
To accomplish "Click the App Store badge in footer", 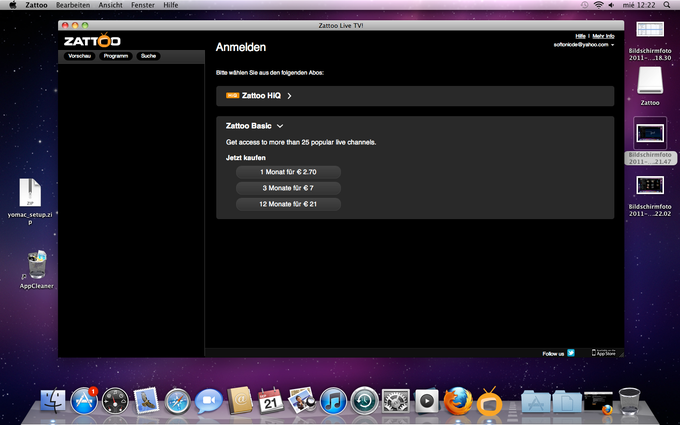I will 604,353.
